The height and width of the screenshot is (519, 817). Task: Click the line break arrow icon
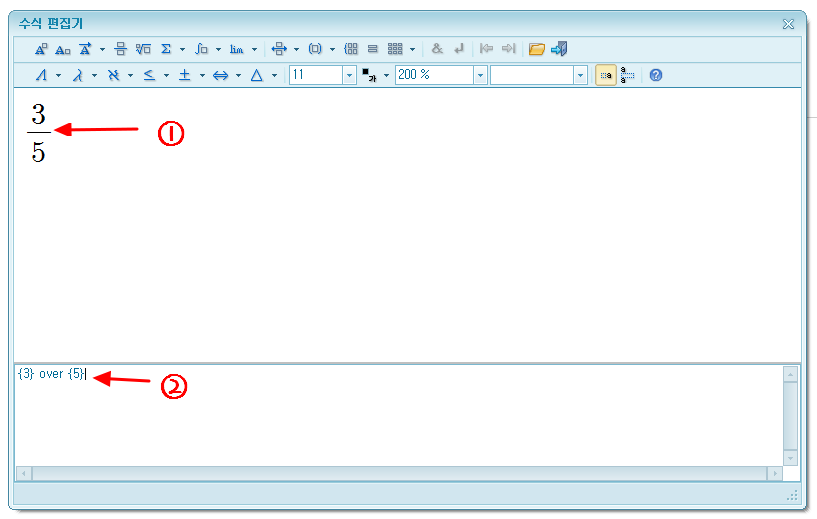tap(459, 50)
